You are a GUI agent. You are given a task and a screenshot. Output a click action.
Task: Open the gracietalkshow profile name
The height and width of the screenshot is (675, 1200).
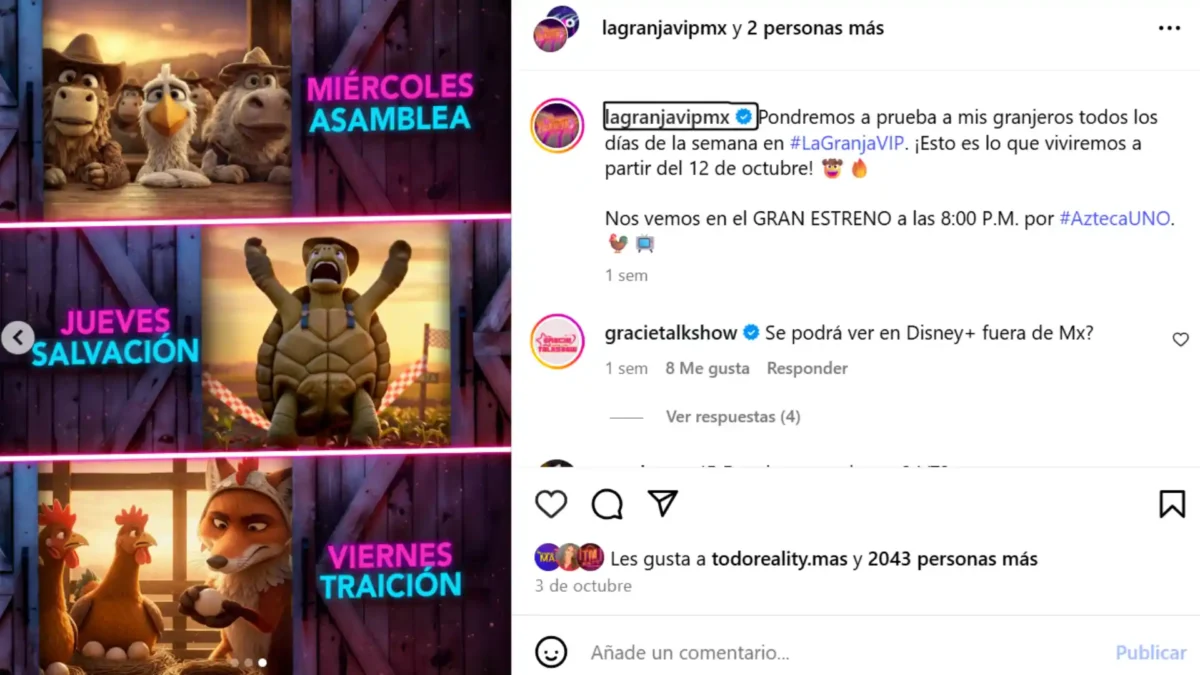pyautogui.click(x=671, y=333)
